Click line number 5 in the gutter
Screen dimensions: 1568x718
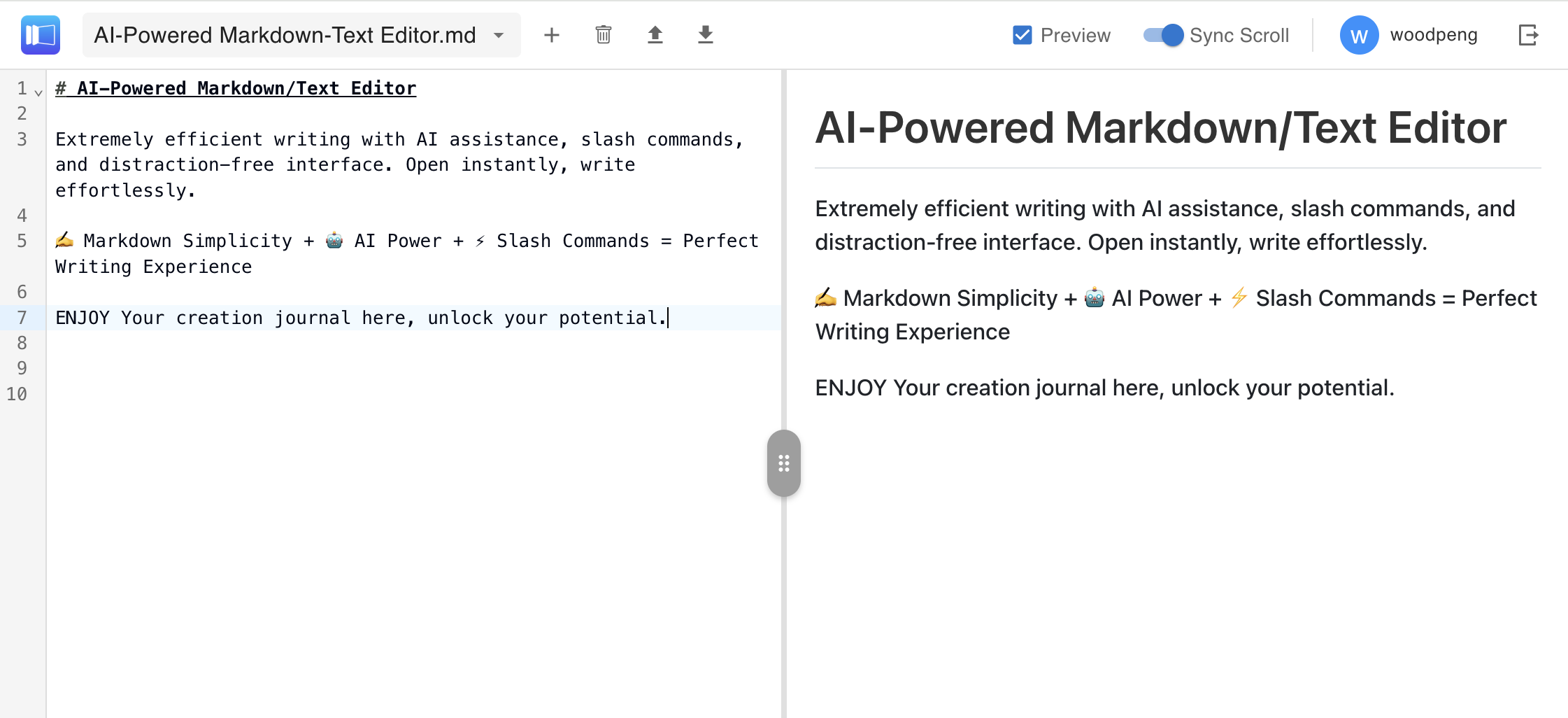click(22, 241)
